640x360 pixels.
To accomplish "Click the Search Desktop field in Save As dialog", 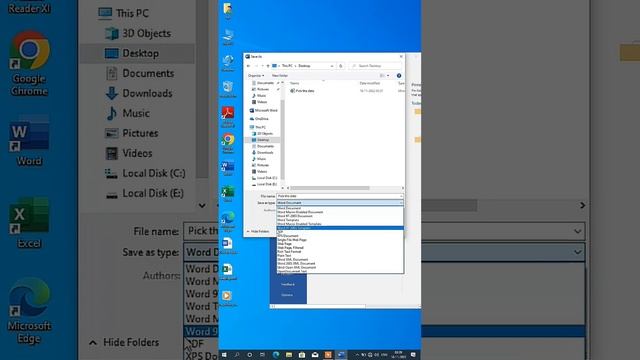I will point(375,66).
